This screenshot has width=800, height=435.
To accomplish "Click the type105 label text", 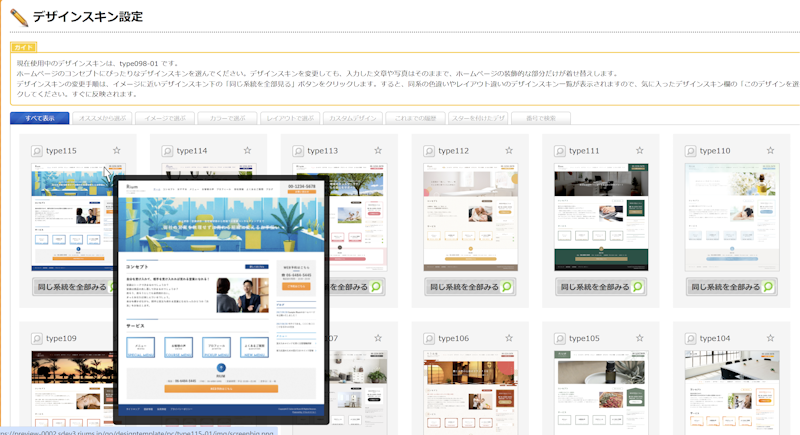I will click(x=584, y=339).
